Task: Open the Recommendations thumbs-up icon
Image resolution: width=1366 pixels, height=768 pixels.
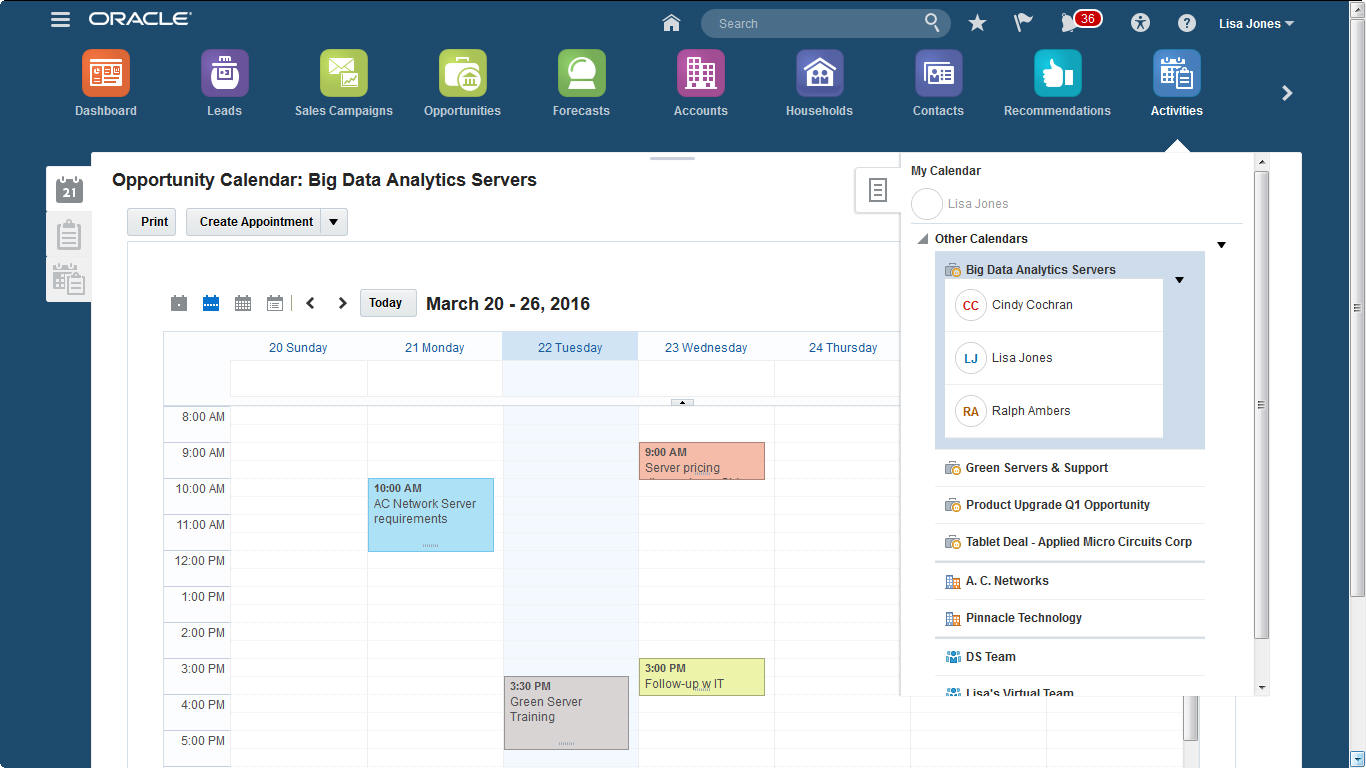Action: point(1058,73)
